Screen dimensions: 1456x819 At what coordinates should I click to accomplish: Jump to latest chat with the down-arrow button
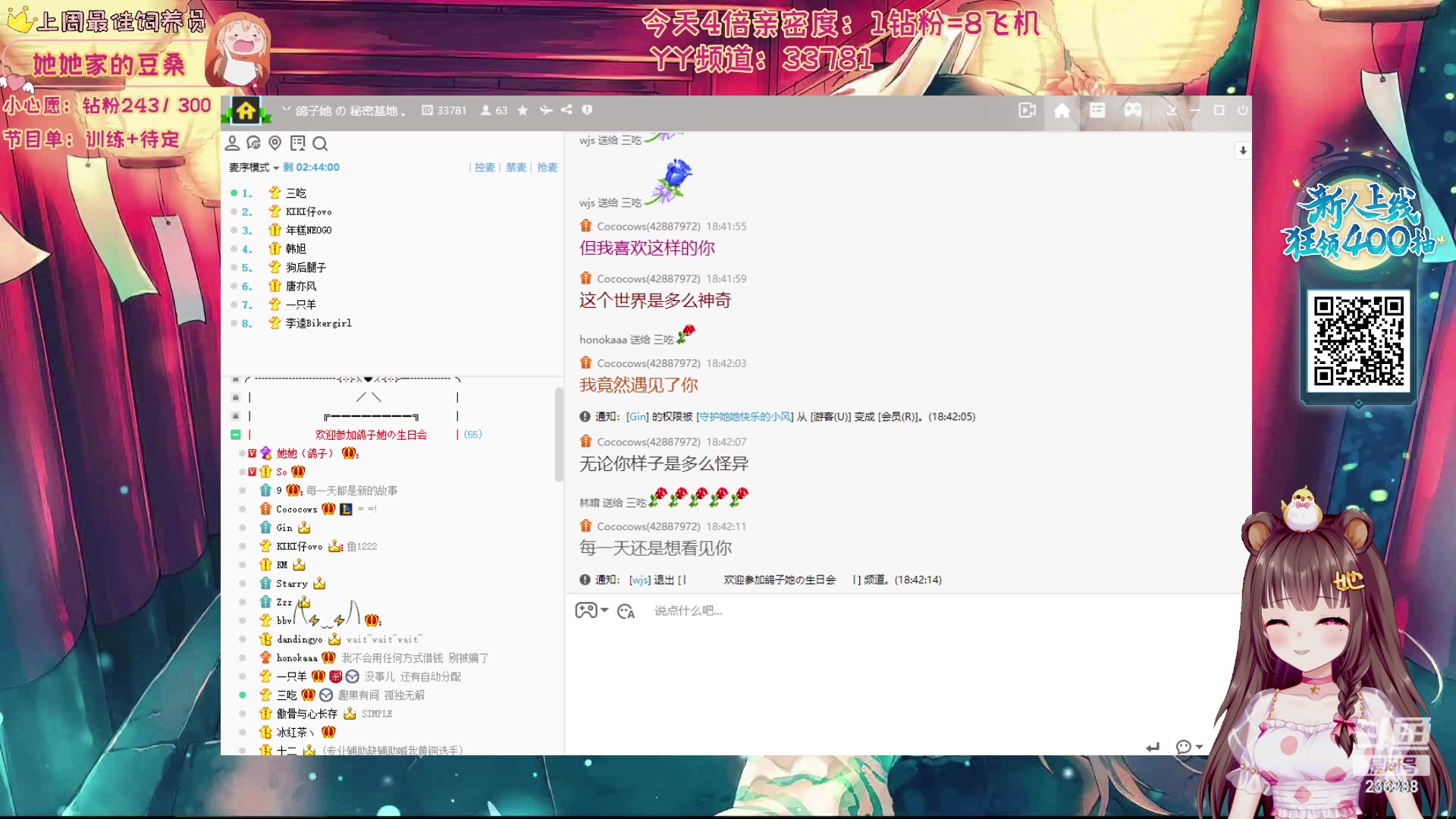point(1242,151)
